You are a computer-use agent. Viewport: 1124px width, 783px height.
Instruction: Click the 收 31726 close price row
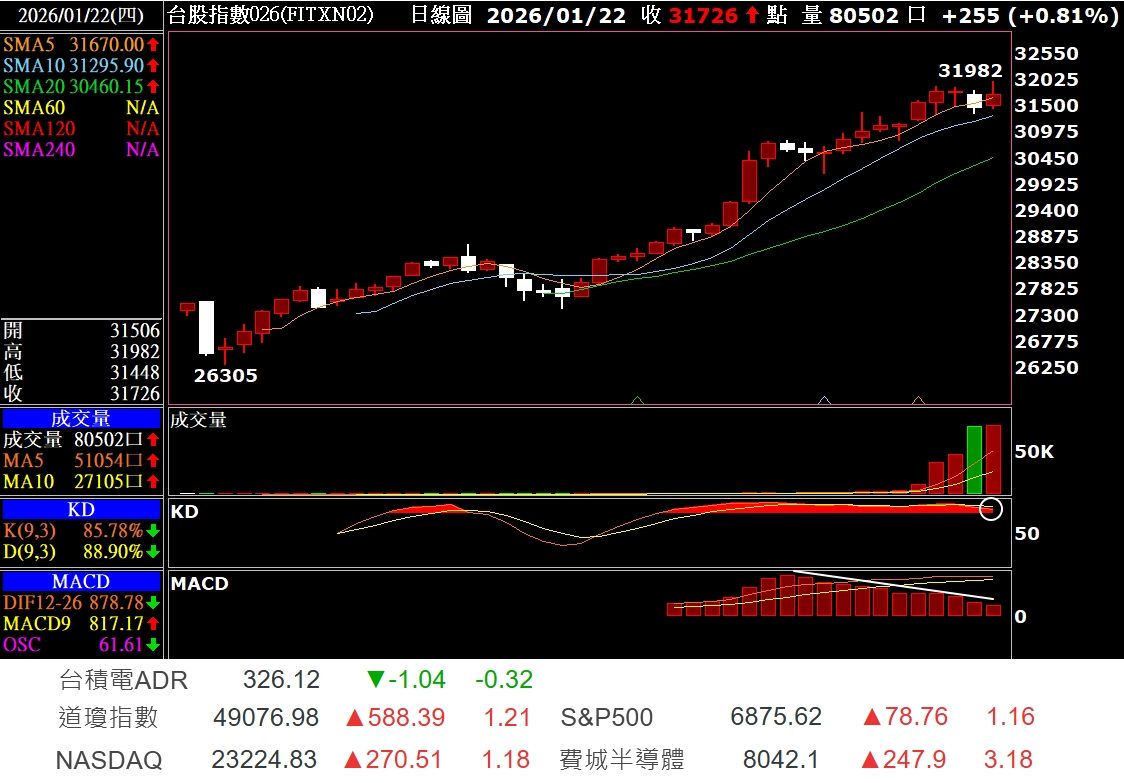click(x=81, y=393)
